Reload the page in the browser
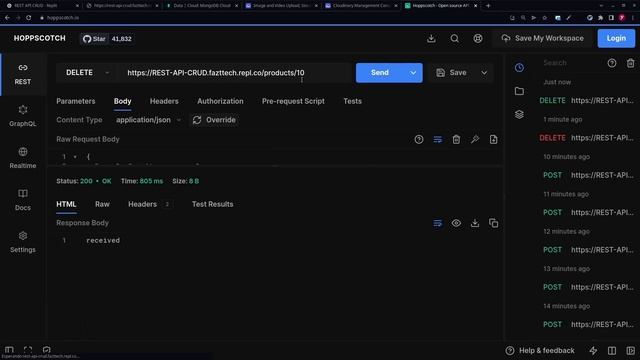 (x=29, y=18)
